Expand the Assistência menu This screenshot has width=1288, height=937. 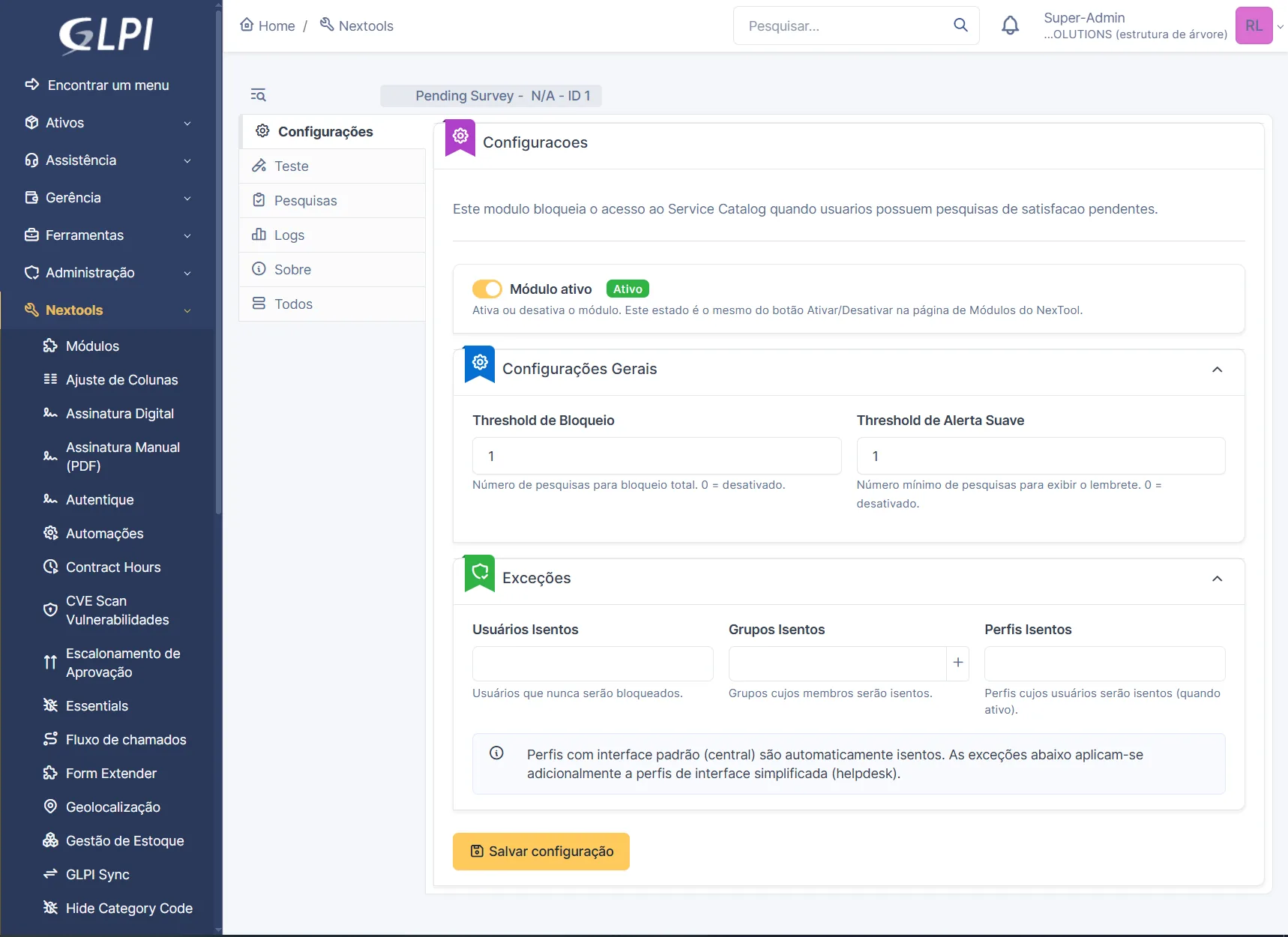click(106, 160)
